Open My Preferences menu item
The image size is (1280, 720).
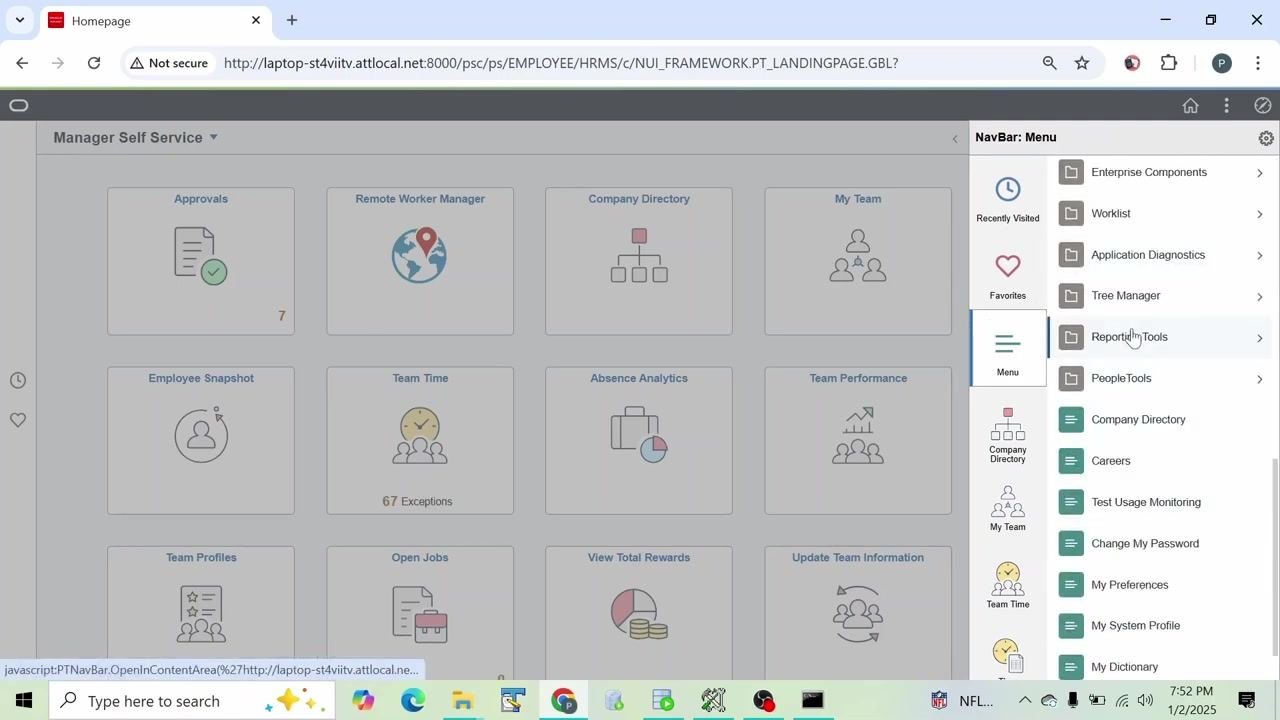pos(1160,585)
